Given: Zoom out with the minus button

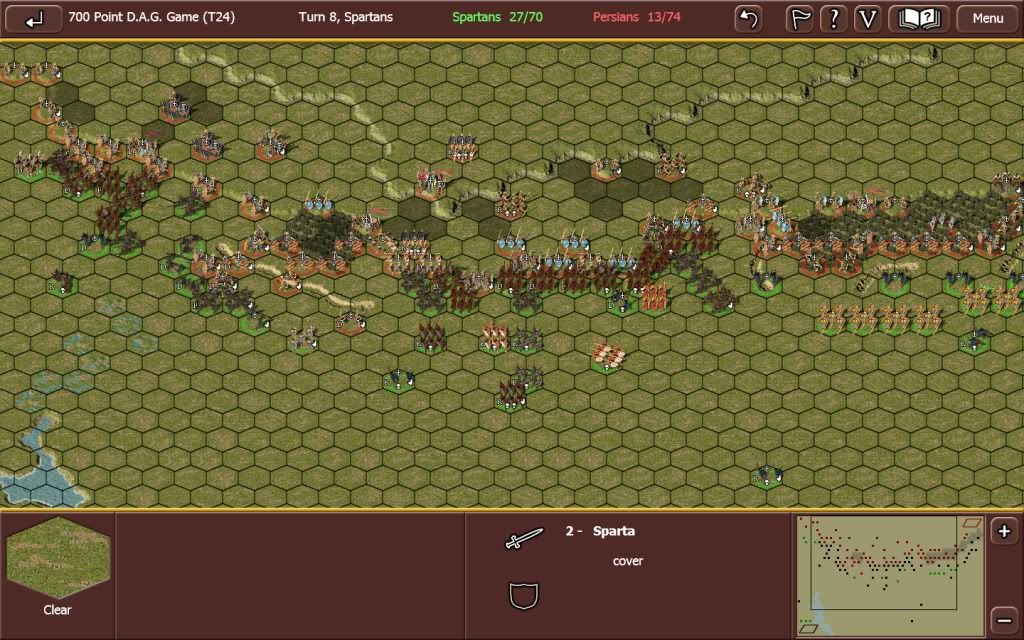Looking at the screenshot, I should [x=1004, y=618].
